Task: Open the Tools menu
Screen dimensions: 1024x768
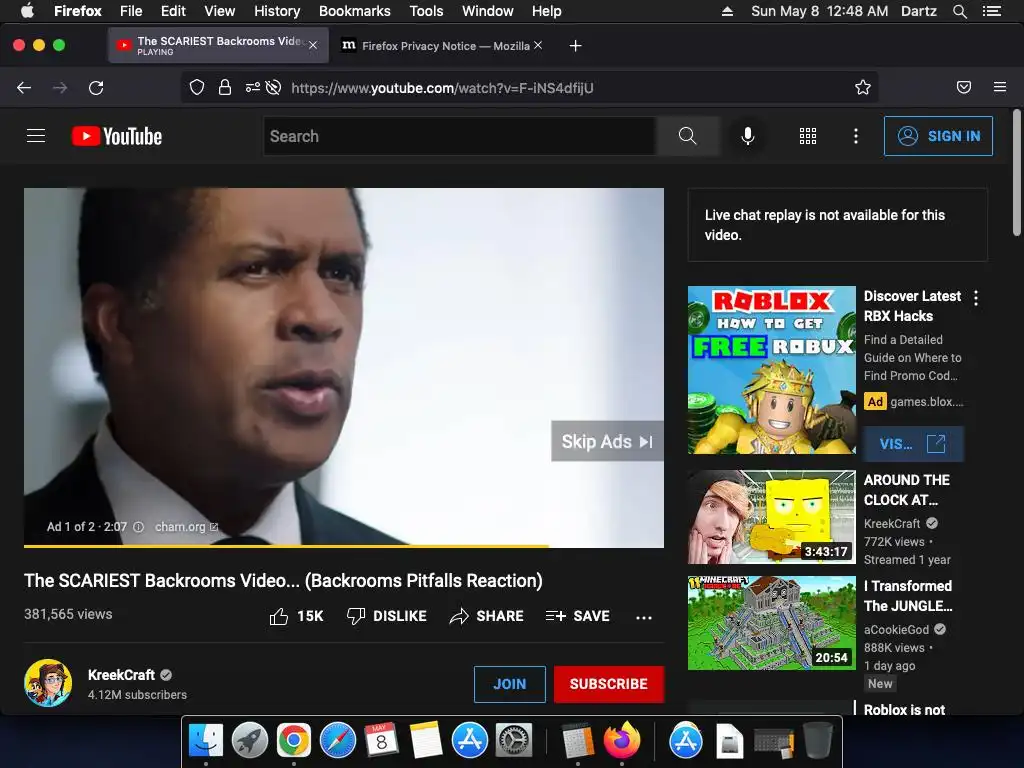Action: point(426,11)
